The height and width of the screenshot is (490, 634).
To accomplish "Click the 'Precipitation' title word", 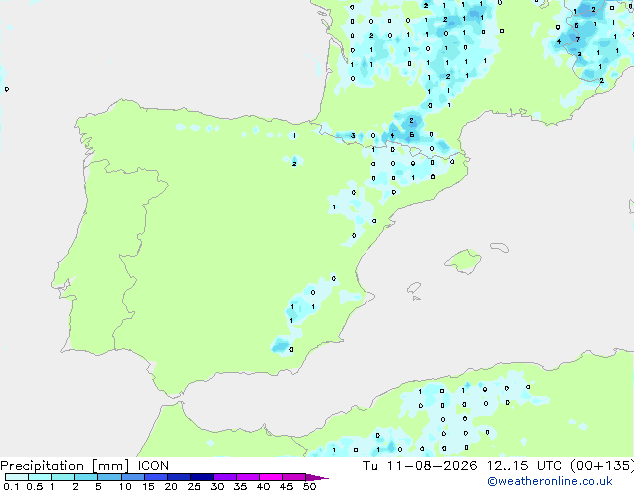I will point(42,466).
